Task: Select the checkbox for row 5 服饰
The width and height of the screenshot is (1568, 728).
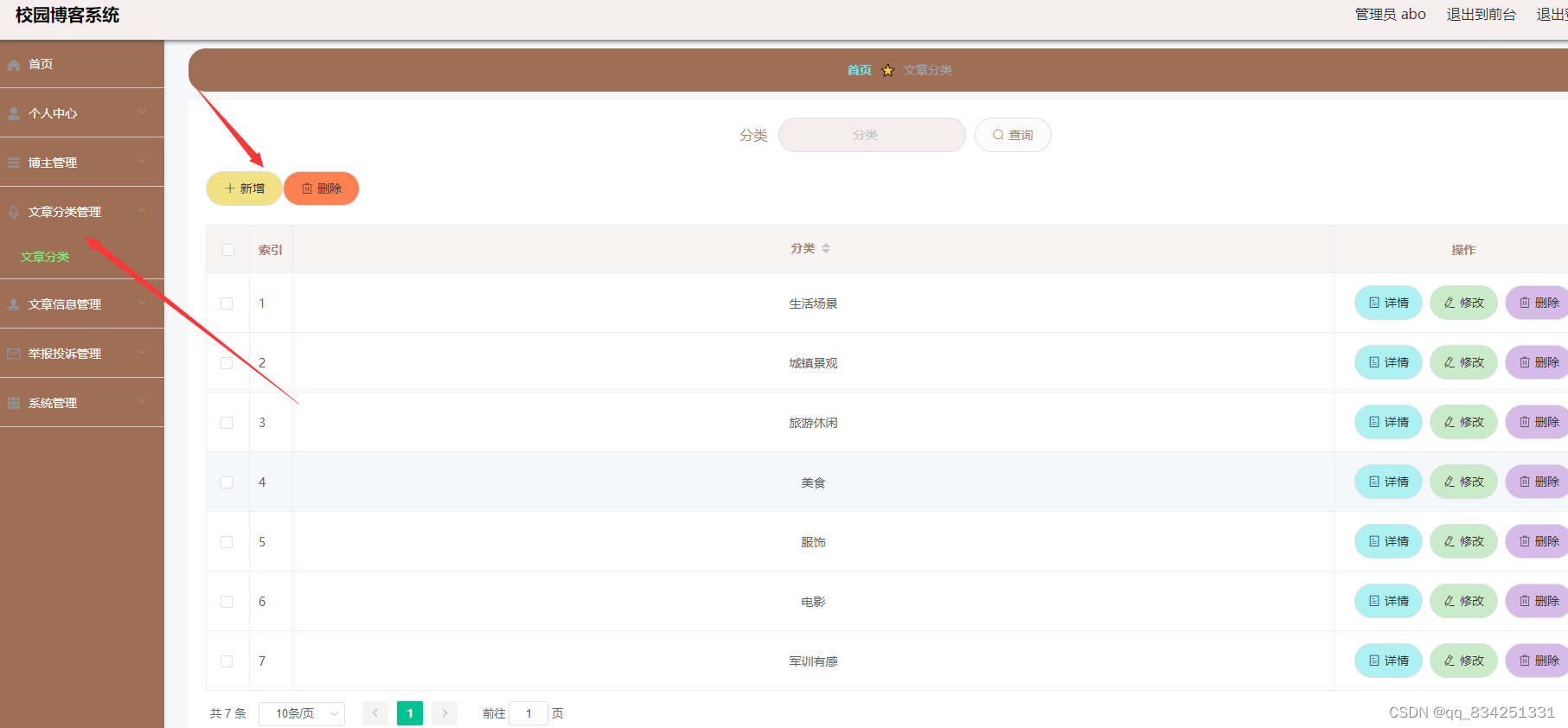Action: tap(227, 542)
